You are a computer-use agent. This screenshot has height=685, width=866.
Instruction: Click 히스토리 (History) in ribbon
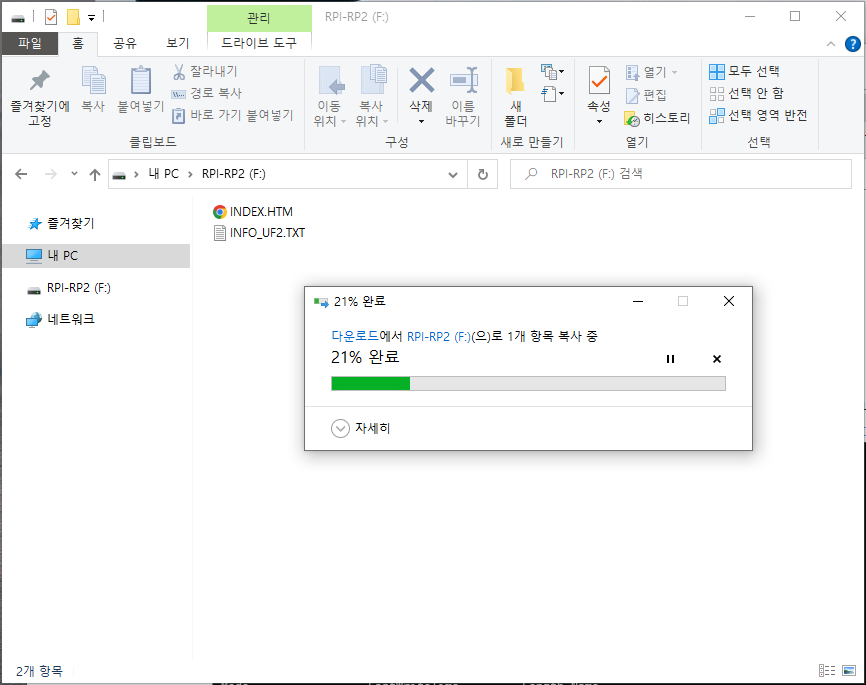(x=657, y=118)
